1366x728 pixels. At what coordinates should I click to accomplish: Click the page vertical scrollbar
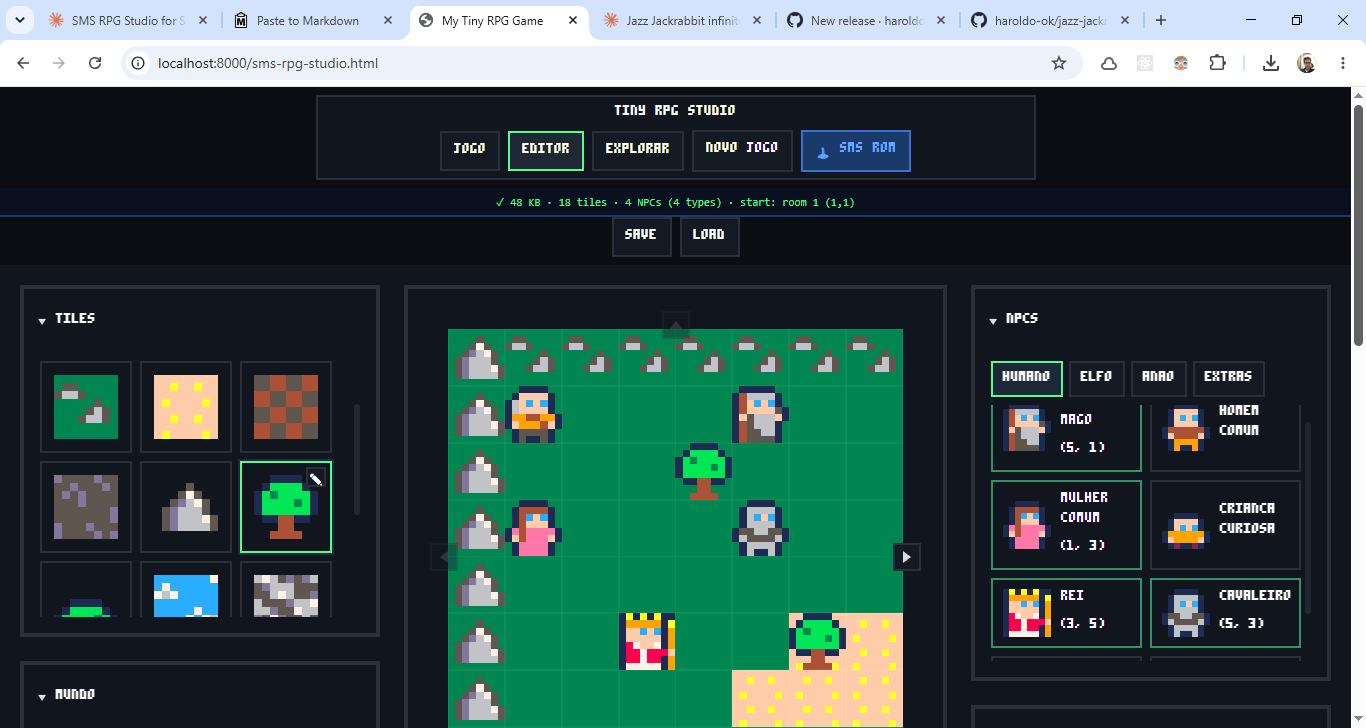click(1358, 225)
